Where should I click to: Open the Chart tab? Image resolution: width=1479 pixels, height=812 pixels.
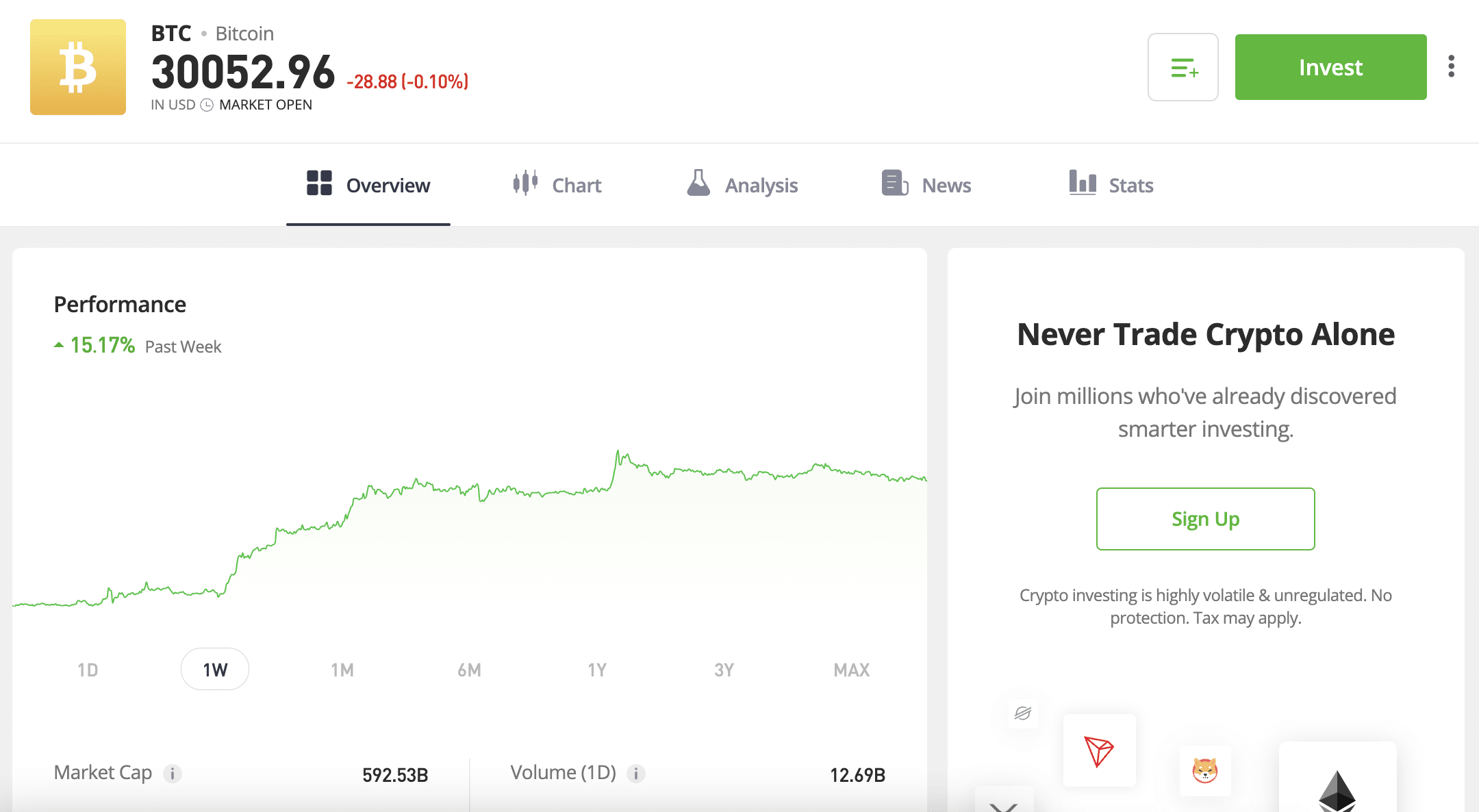click(x=557, y=186)
